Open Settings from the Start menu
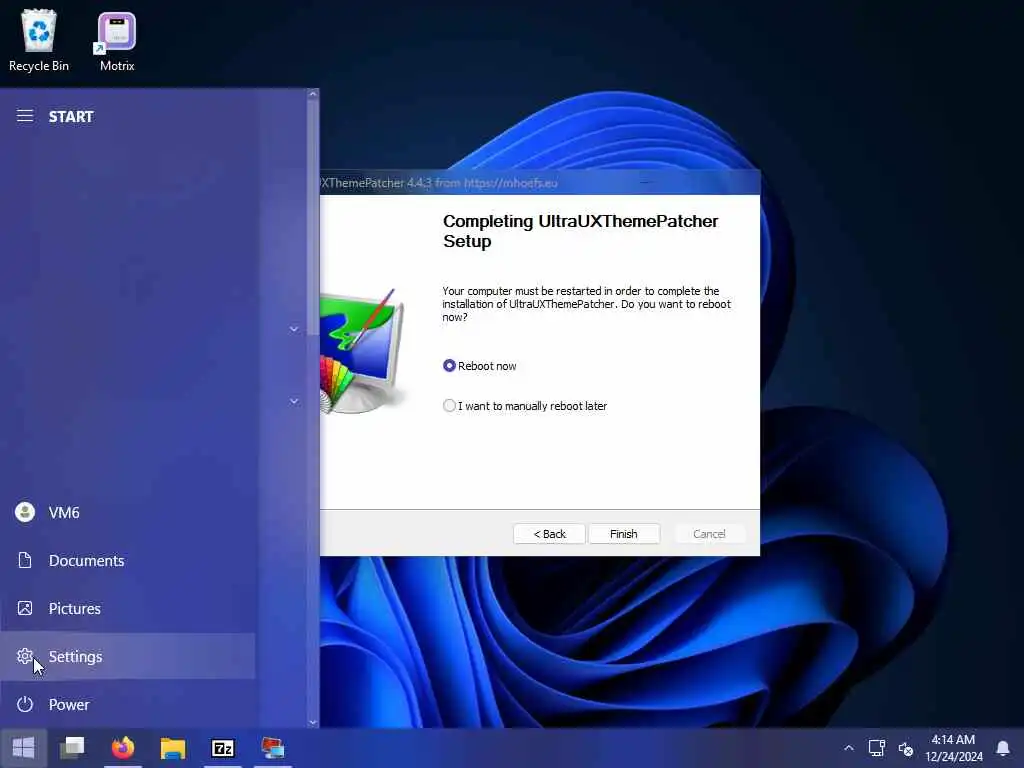Screen dimensions: 1024x768 (x=127, y=656)
